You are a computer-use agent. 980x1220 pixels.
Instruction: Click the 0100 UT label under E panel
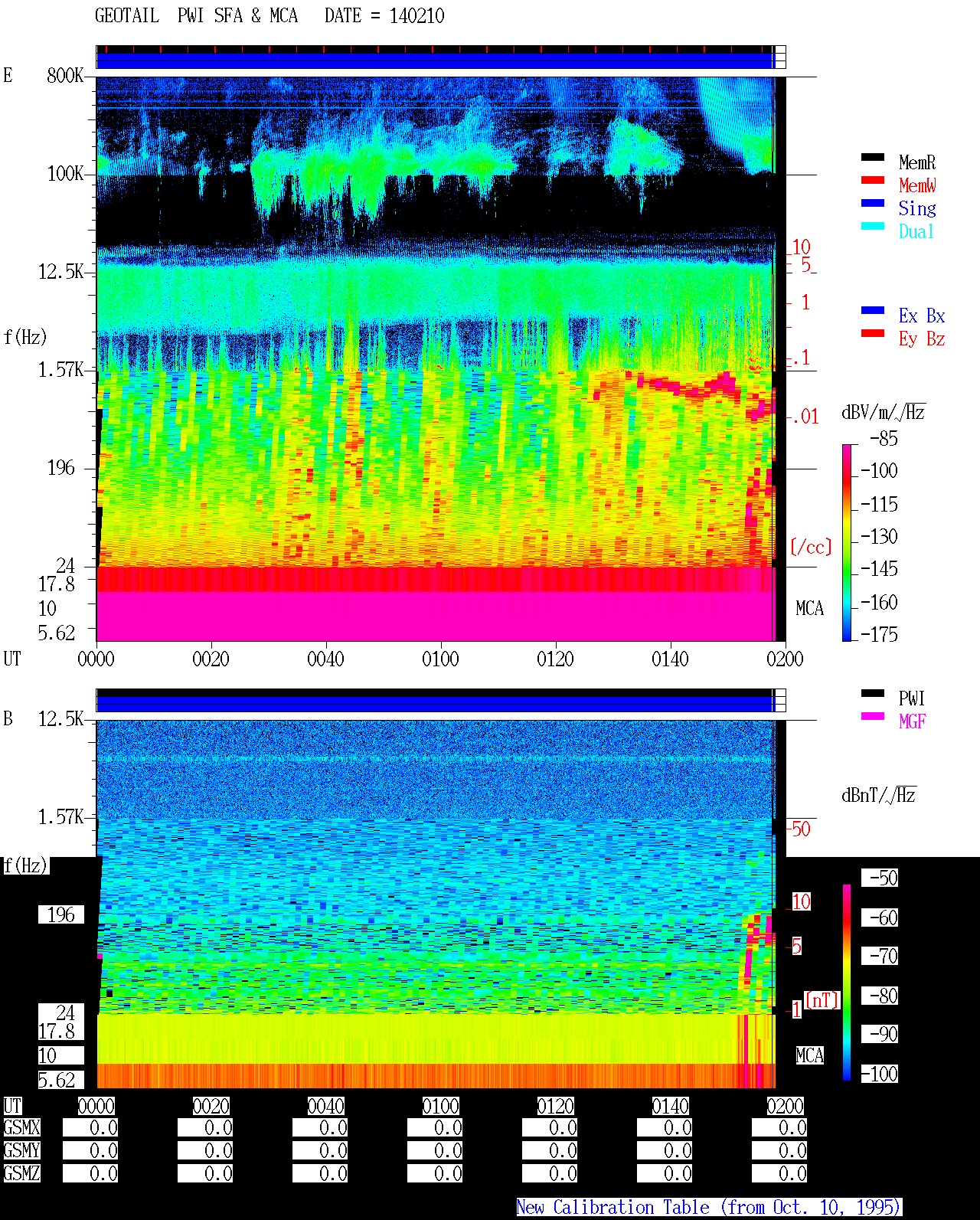click(440, 659)
